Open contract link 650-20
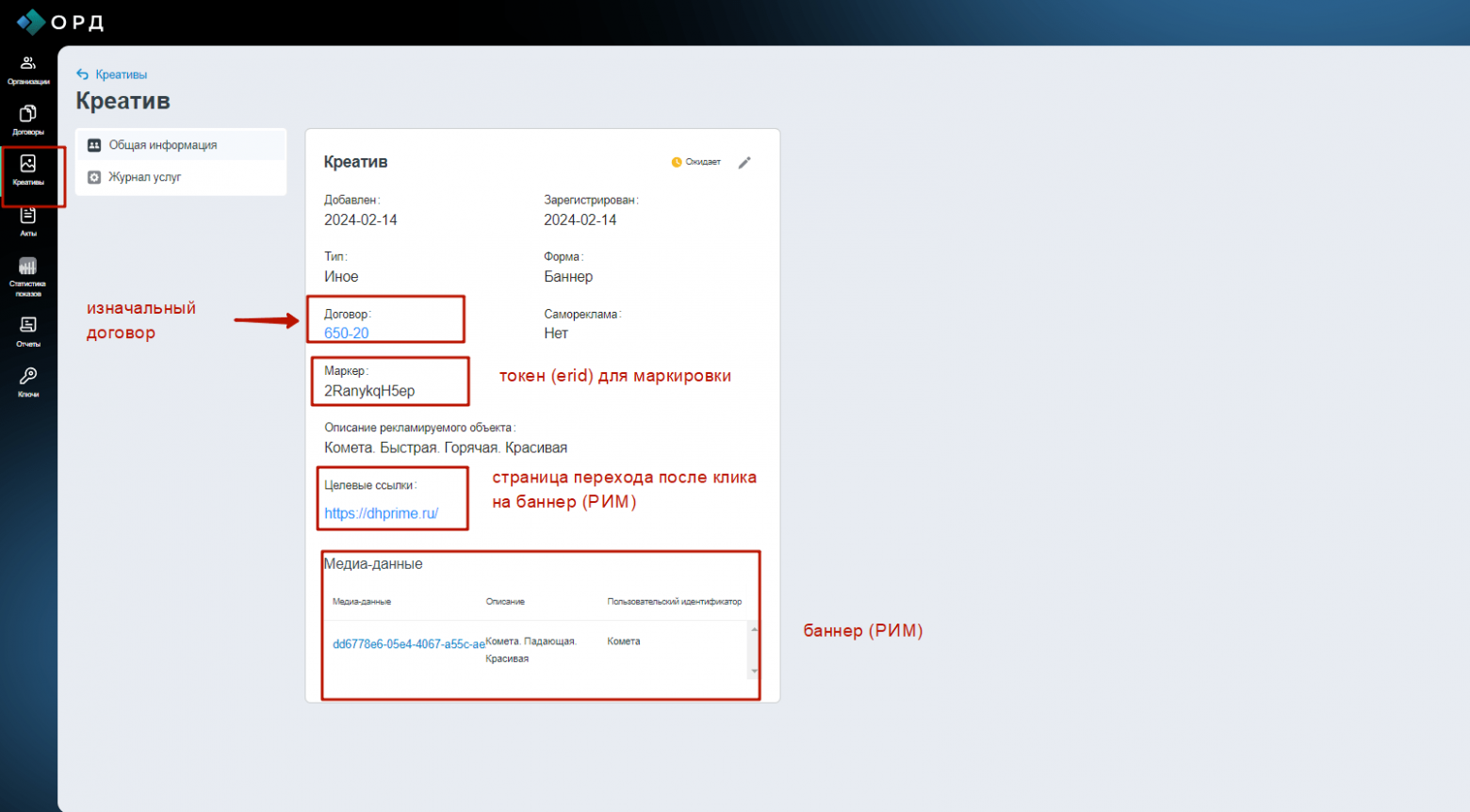Screen dimensions: 1470x812 347,333
